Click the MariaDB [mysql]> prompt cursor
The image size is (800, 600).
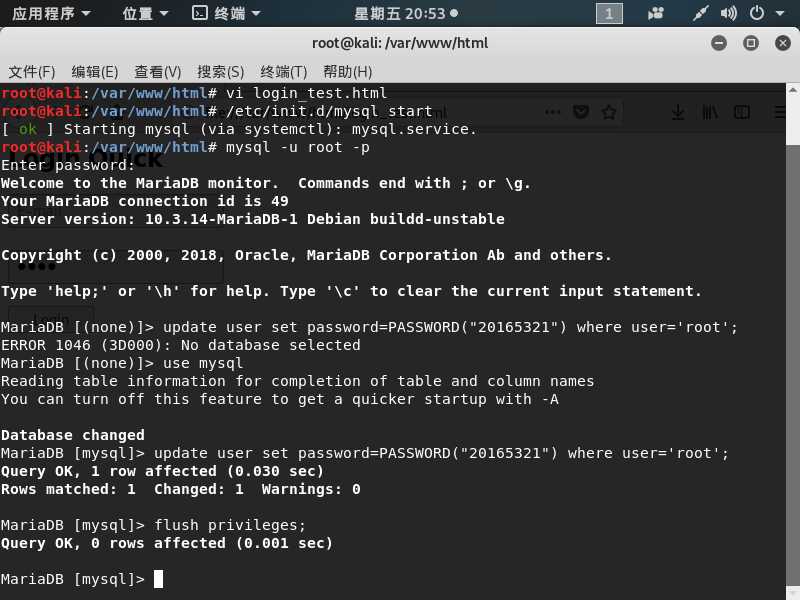(x=159, y=579)
